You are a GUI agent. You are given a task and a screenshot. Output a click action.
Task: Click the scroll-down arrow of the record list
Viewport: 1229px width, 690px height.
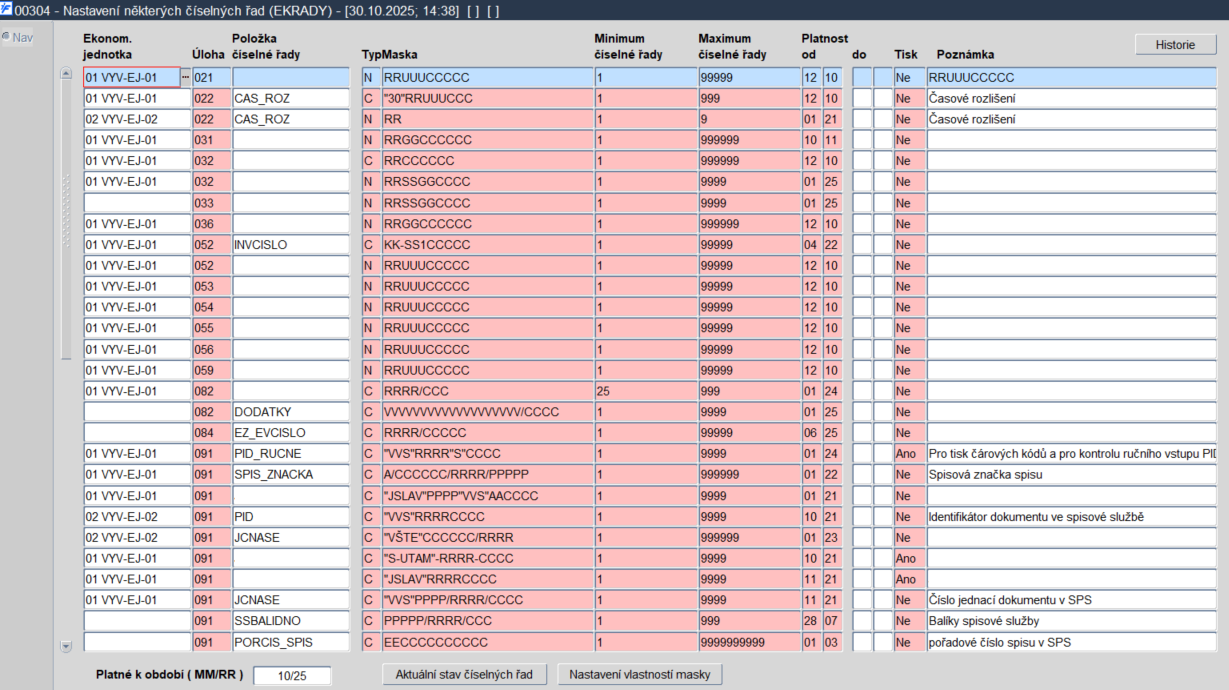[x=67, y=647]
